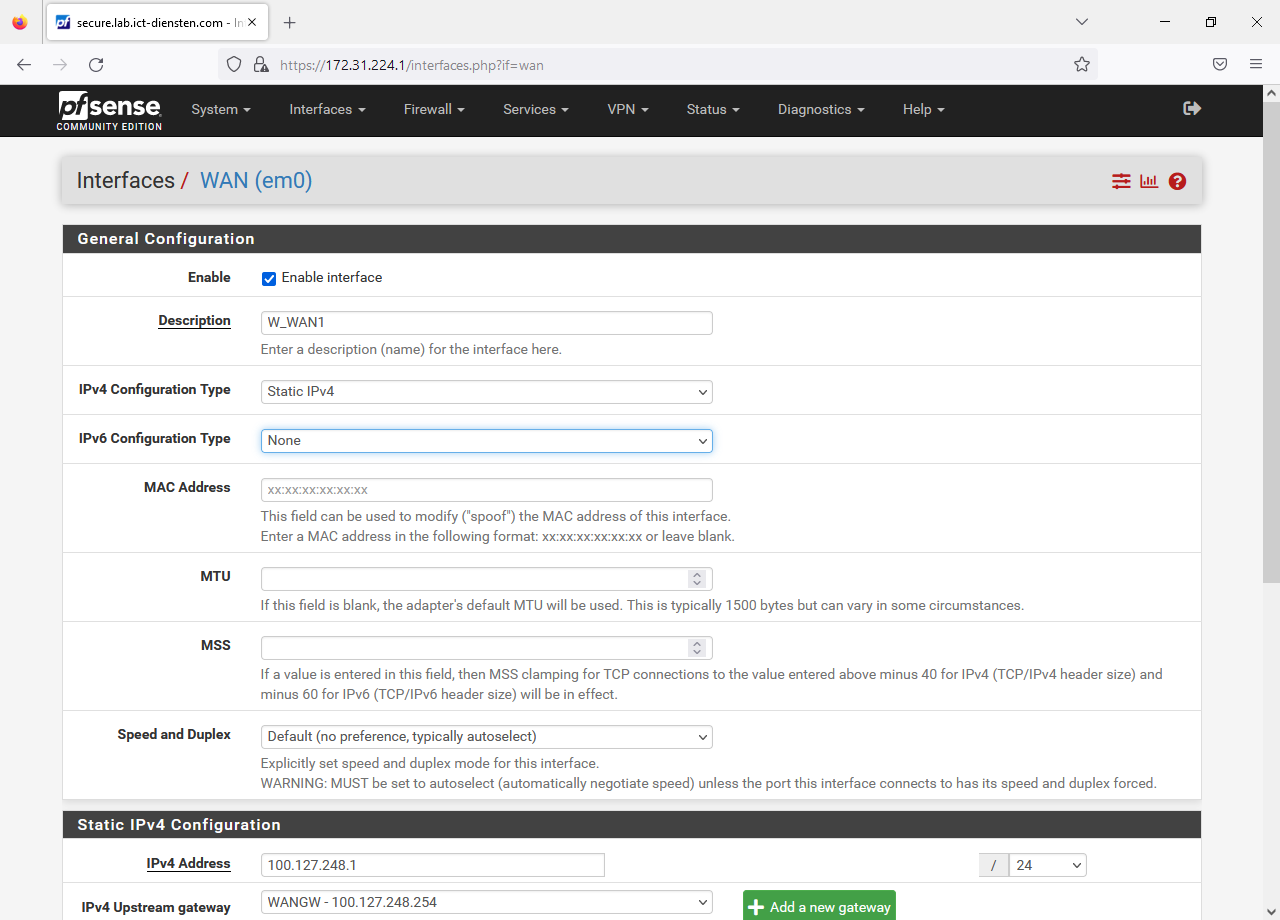Click the Description field containing W_WAN1
The height and width of the screenshot is (920, 1280).
tap(486, 322)
